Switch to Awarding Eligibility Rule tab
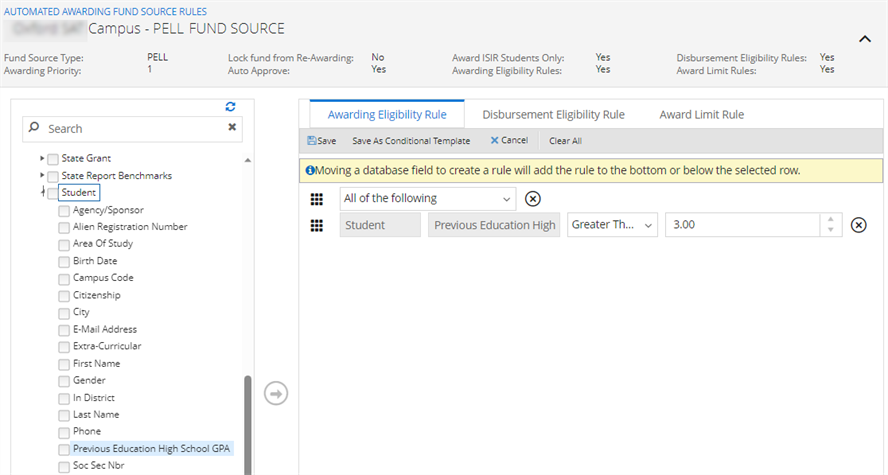The height and width of the screenshot is (475, 888). point(387,114)
